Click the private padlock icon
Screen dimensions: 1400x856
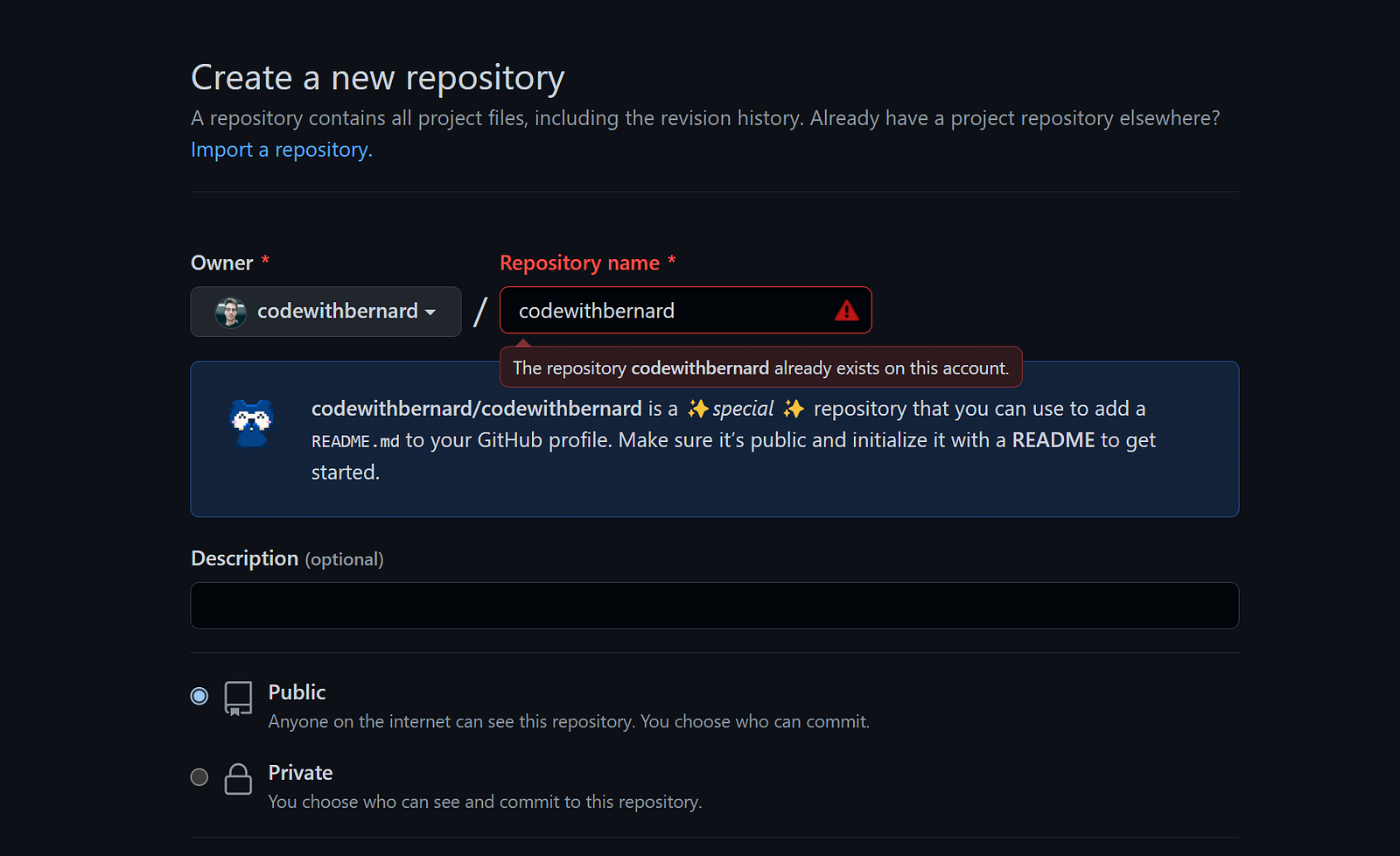[238, 778]
